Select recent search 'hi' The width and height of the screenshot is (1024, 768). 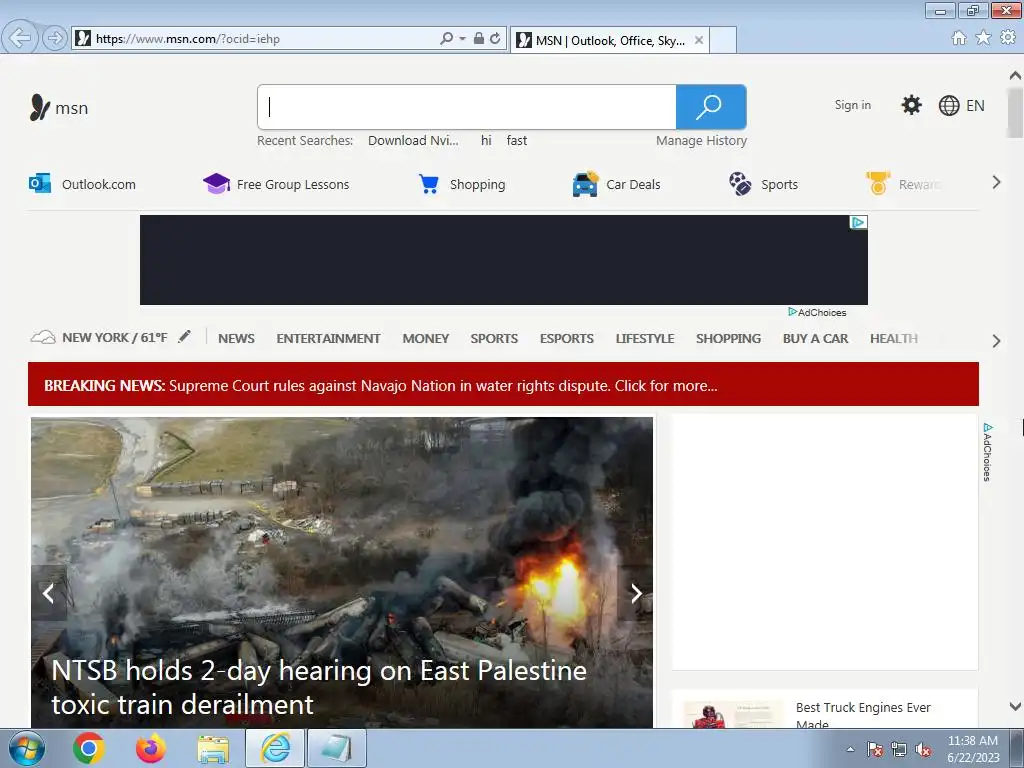(486, 140)
